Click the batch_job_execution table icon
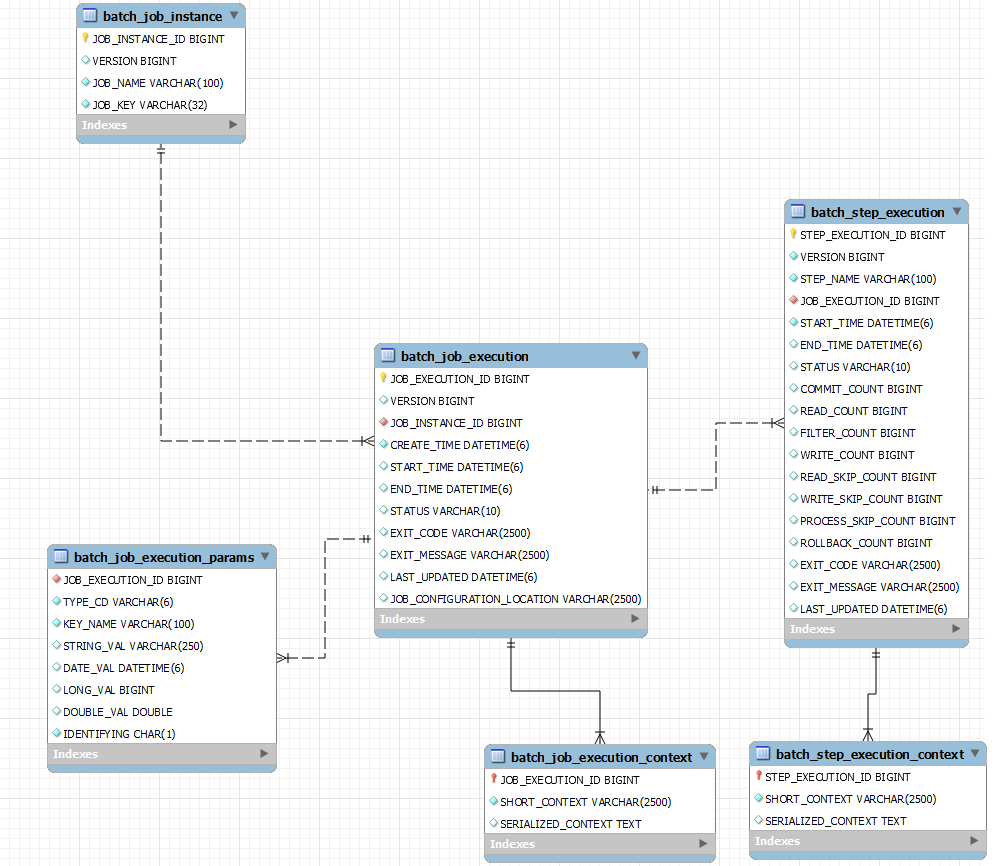This screenshot has height=866, width=1000. 388,355
